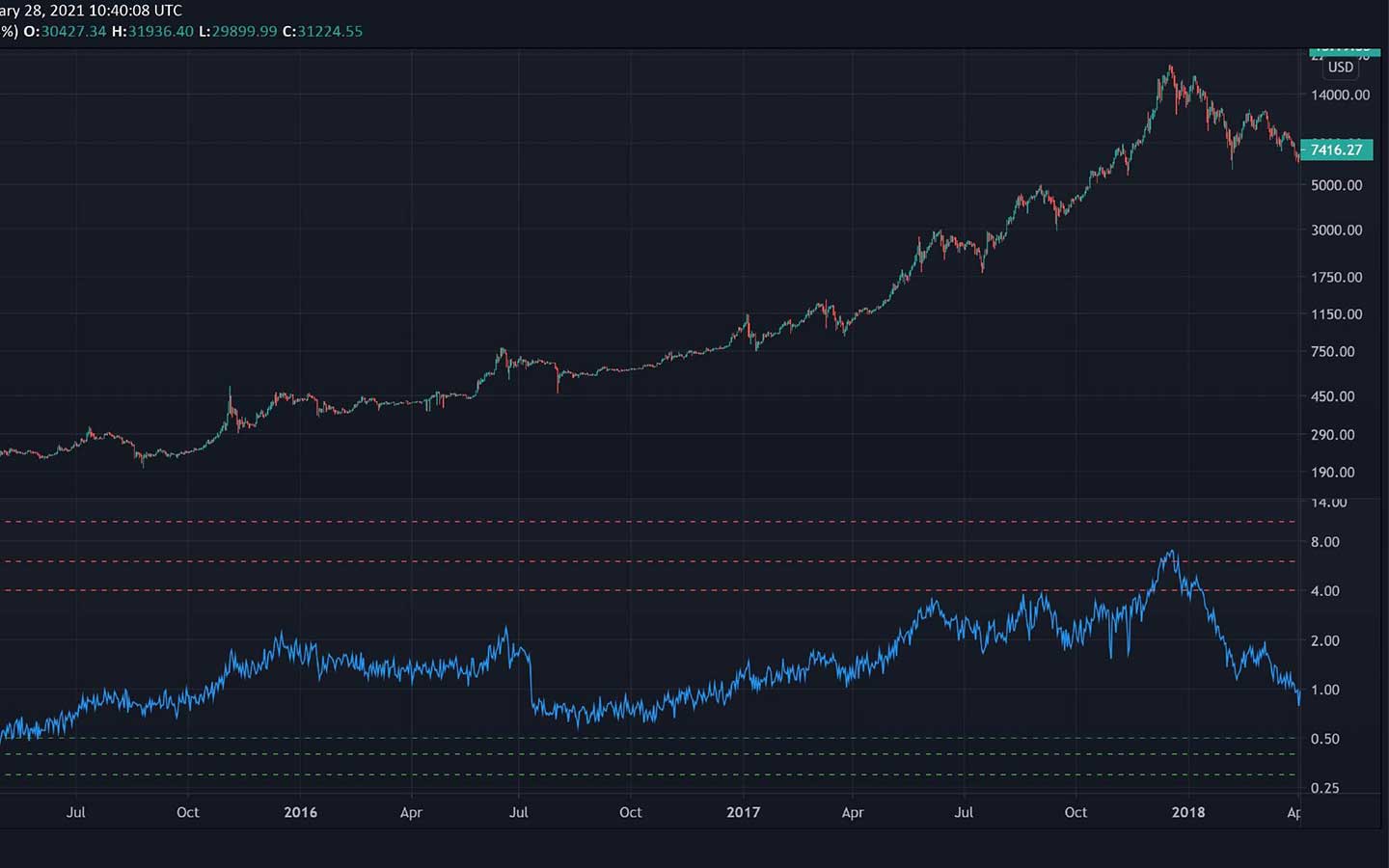
Task: Click the first Oct label on time axis
Action: (x=187, y=812)
